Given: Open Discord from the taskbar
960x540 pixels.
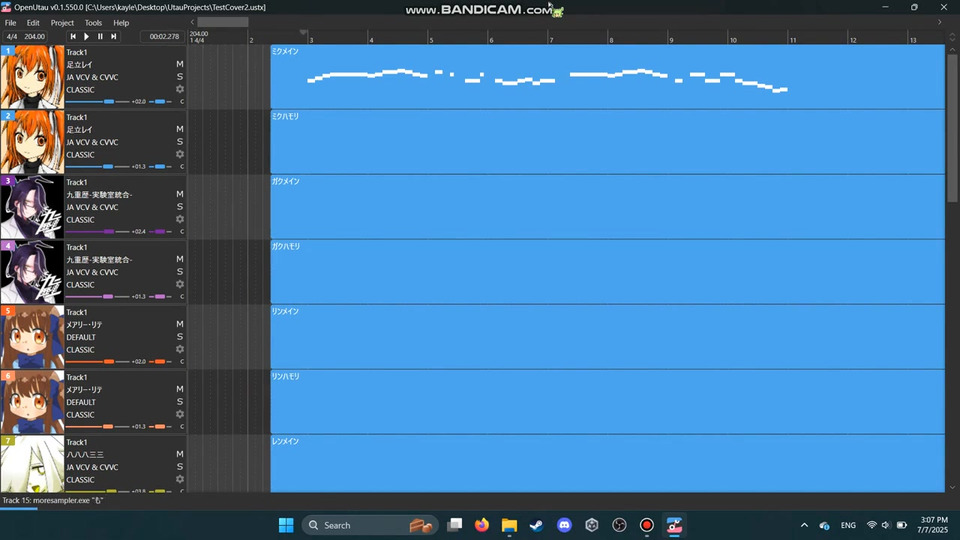Looking at the screenshot, I should pos(564,525).
